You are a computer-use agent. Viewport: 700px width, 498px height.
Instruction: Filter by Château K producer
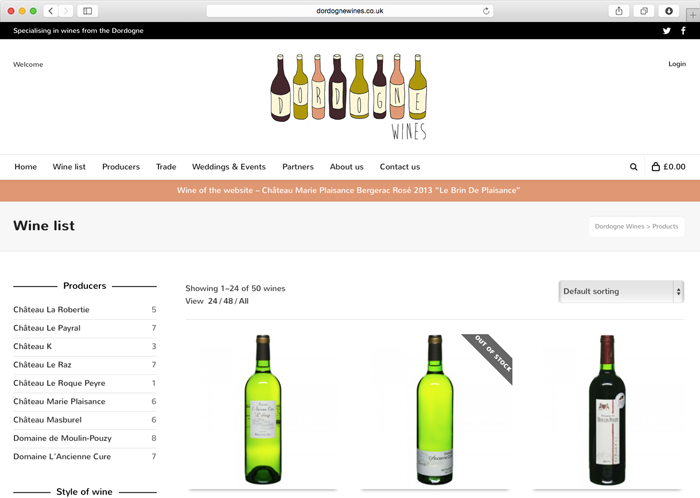33,346
